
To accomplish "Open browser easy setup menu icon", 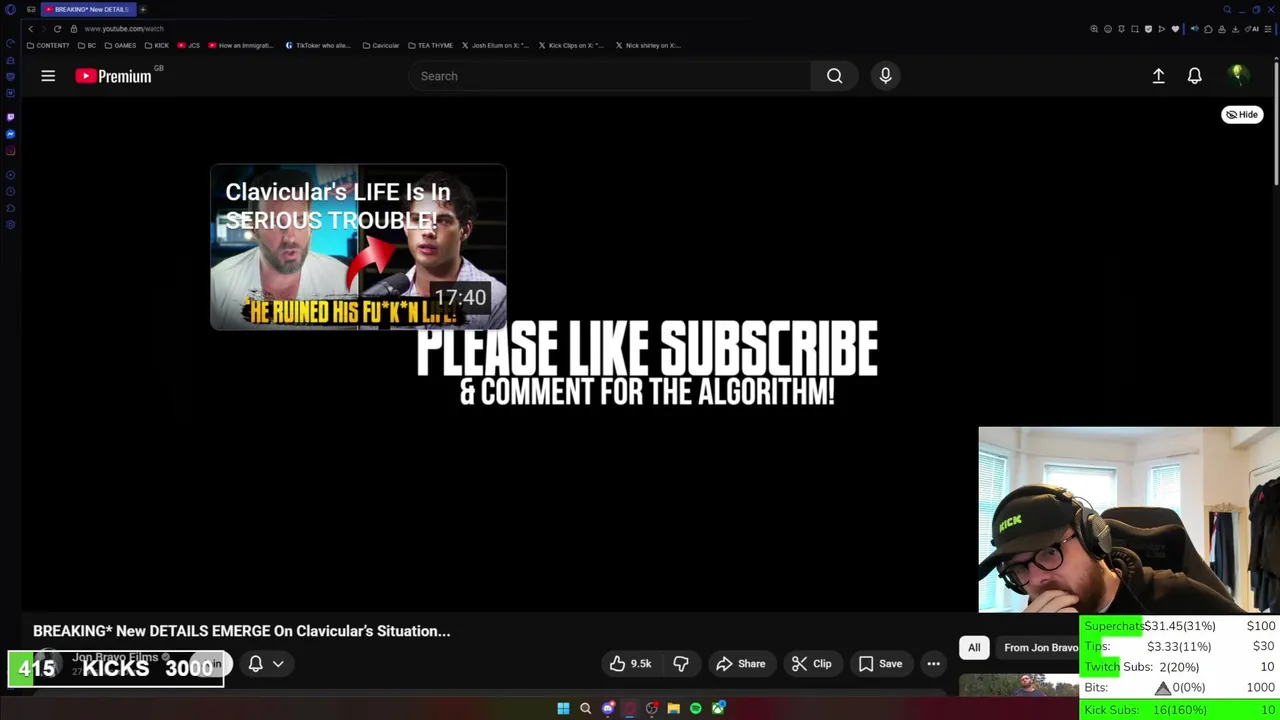I will [1267, 29].
